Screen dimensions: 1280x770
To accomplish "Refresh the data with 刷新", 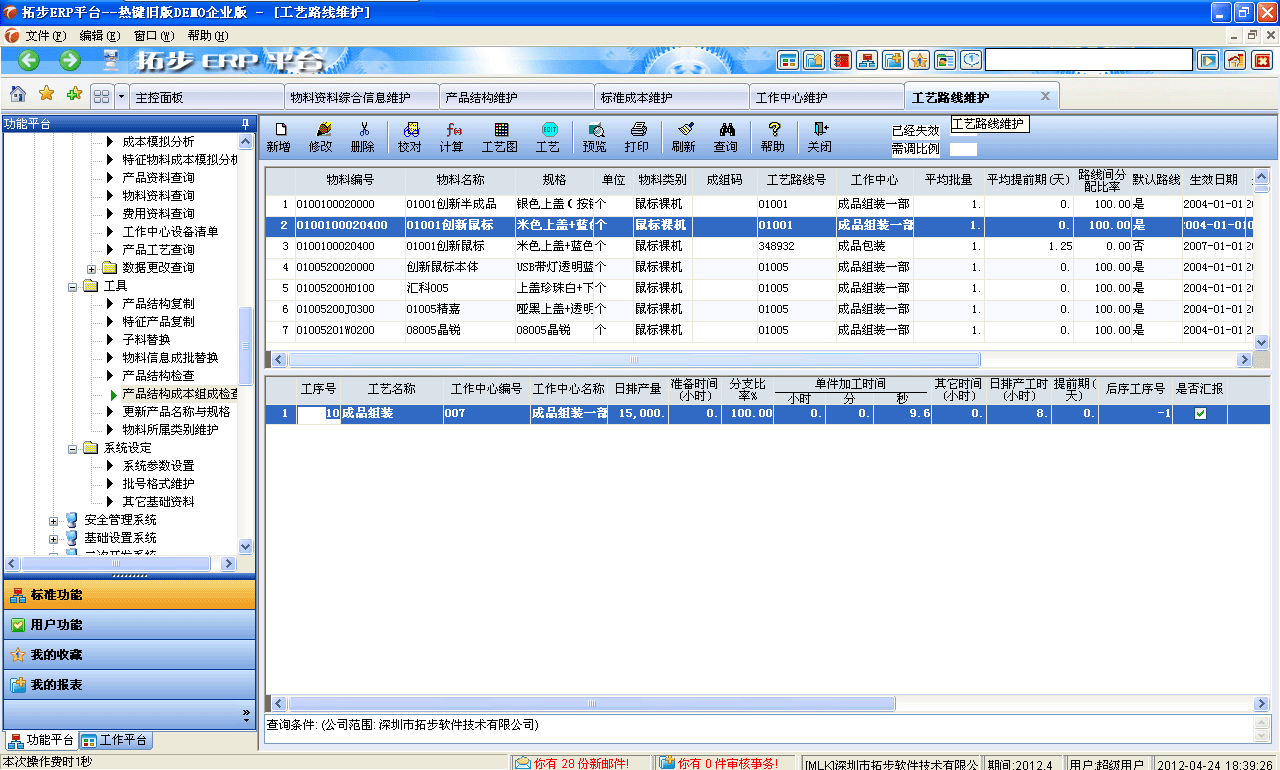I will tap(686, 137).
